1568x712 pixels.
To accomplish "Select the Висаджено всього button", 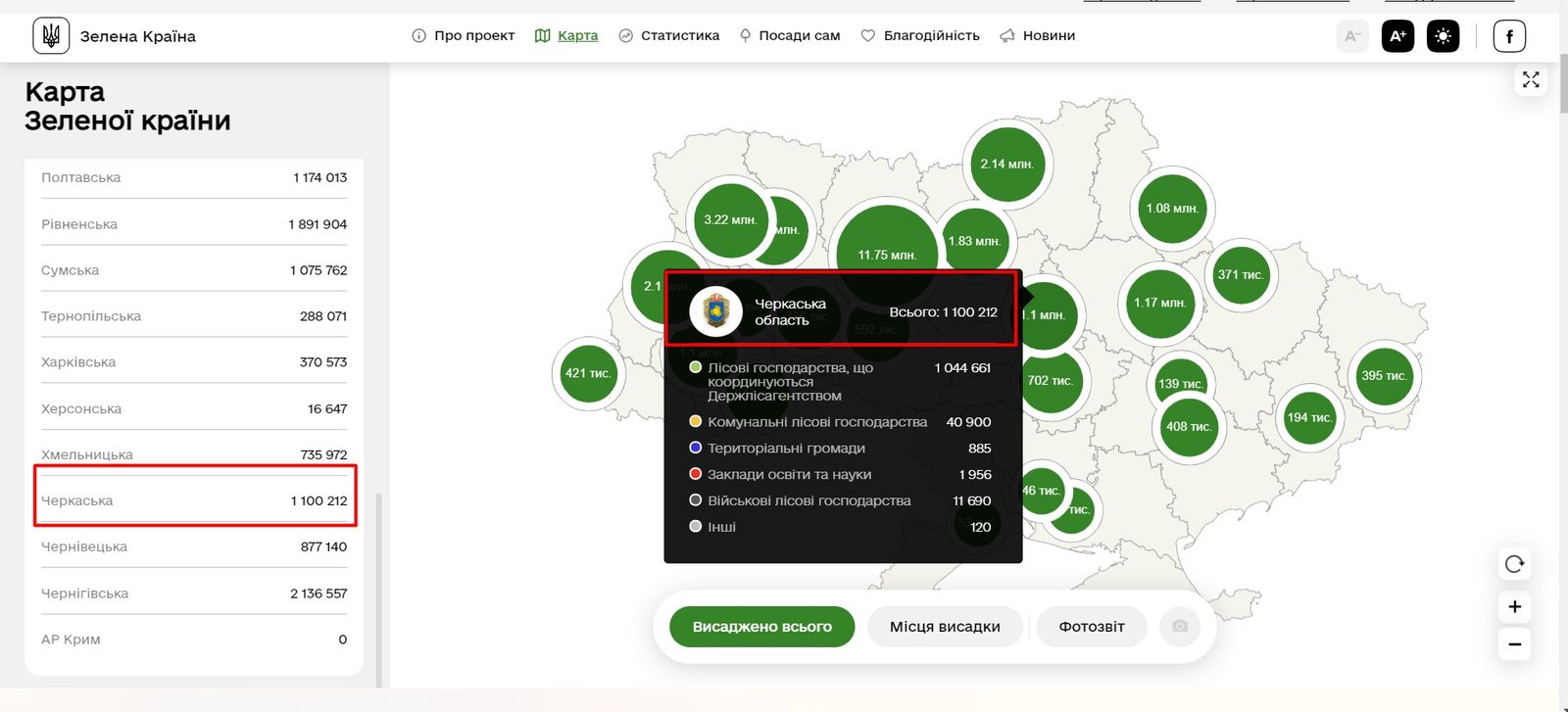I will coord(761,627).
